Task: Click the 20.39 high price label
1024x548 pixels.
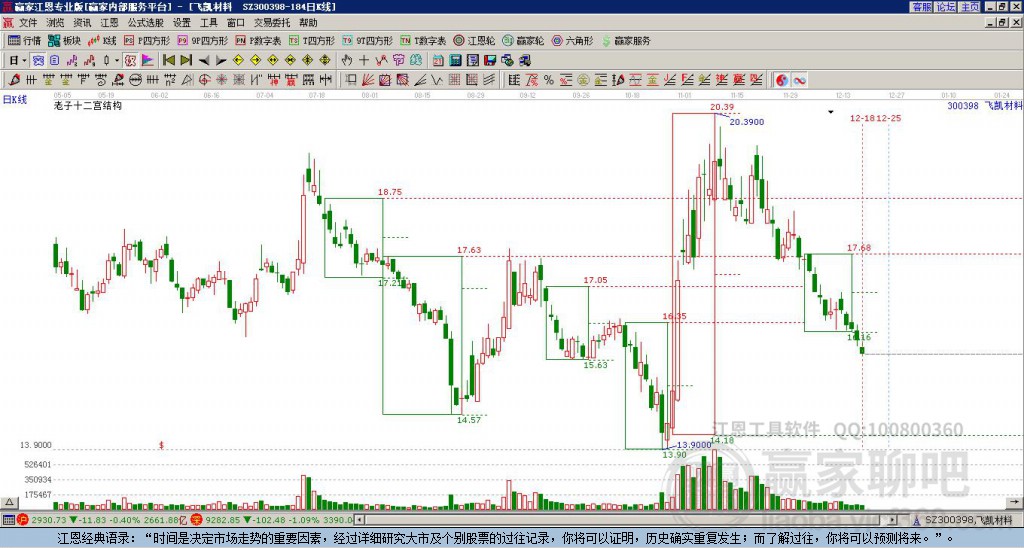Action: (x=722, y=107)
